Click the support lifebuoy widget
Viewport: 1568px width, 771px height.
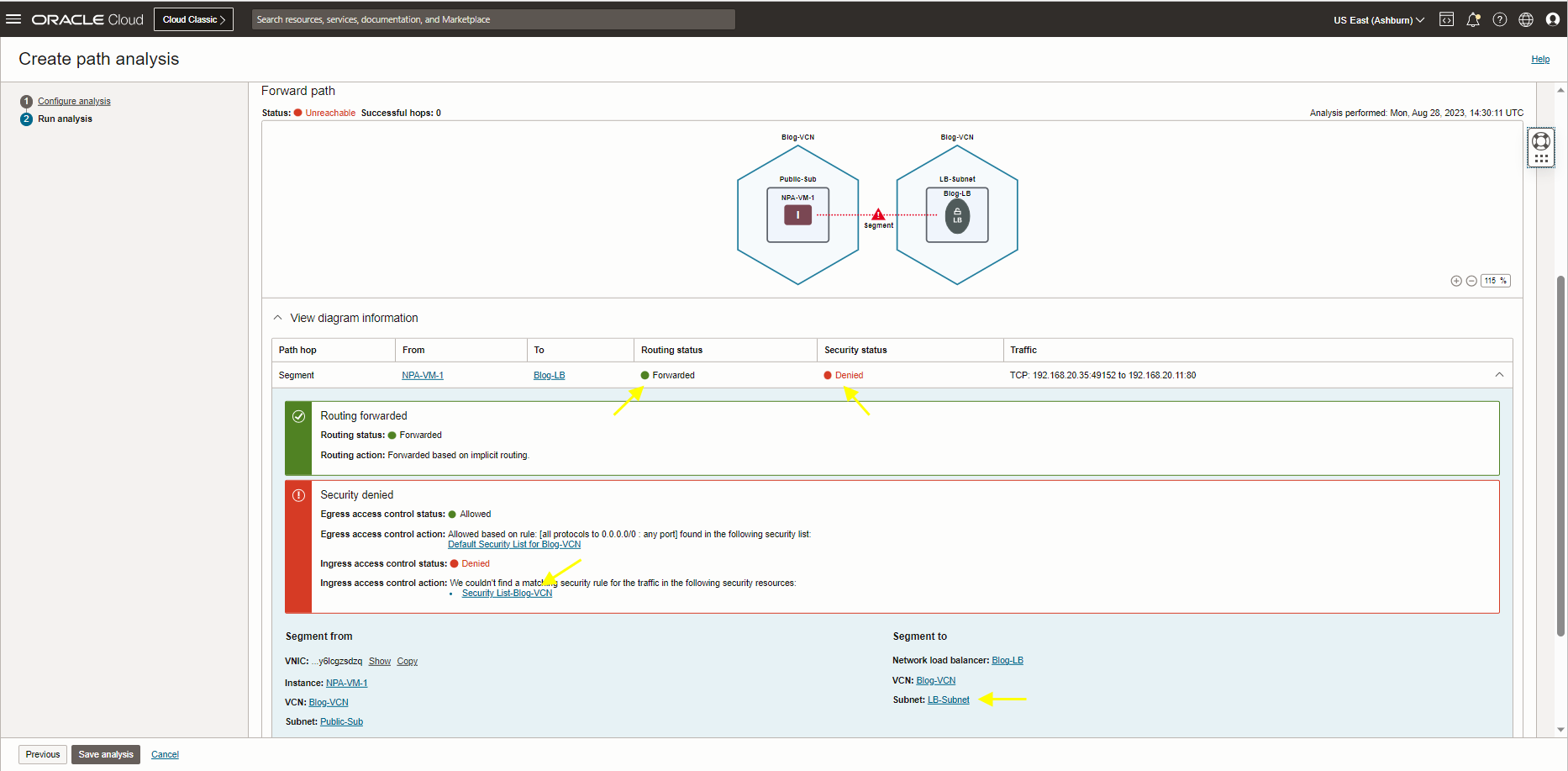pyautogui.click(x=1541, y=141)
